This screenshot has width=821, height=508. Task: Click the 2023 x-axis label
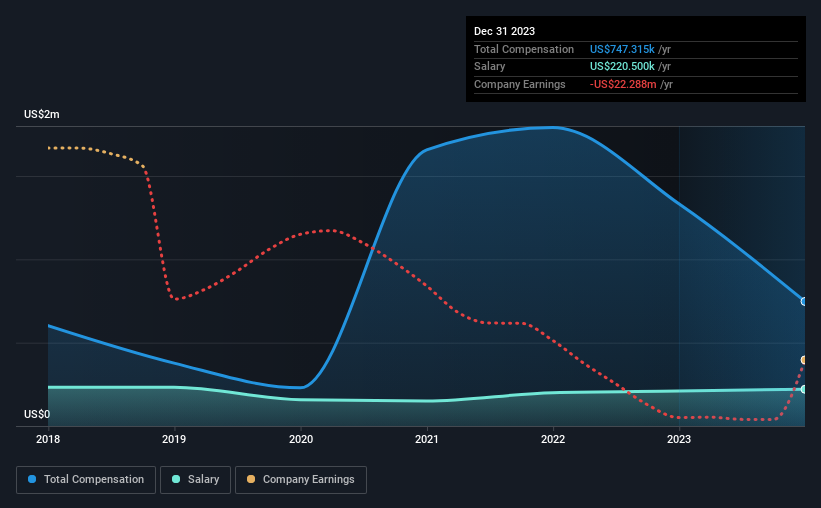[x=679, y=439]
